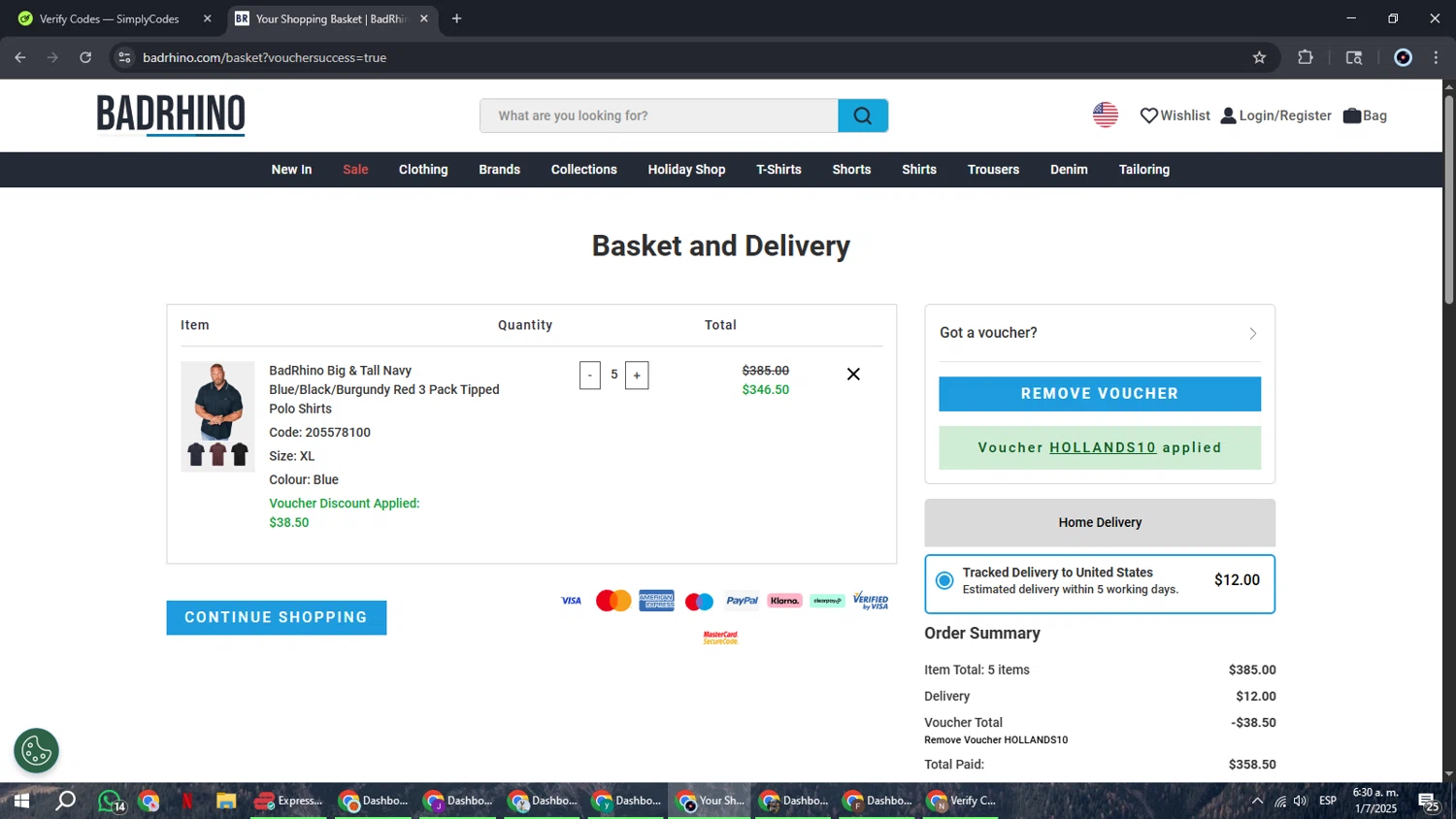Close the Your Shopping Basket tab
Viewport: 1456px width, 819px height.
point(424,18)
